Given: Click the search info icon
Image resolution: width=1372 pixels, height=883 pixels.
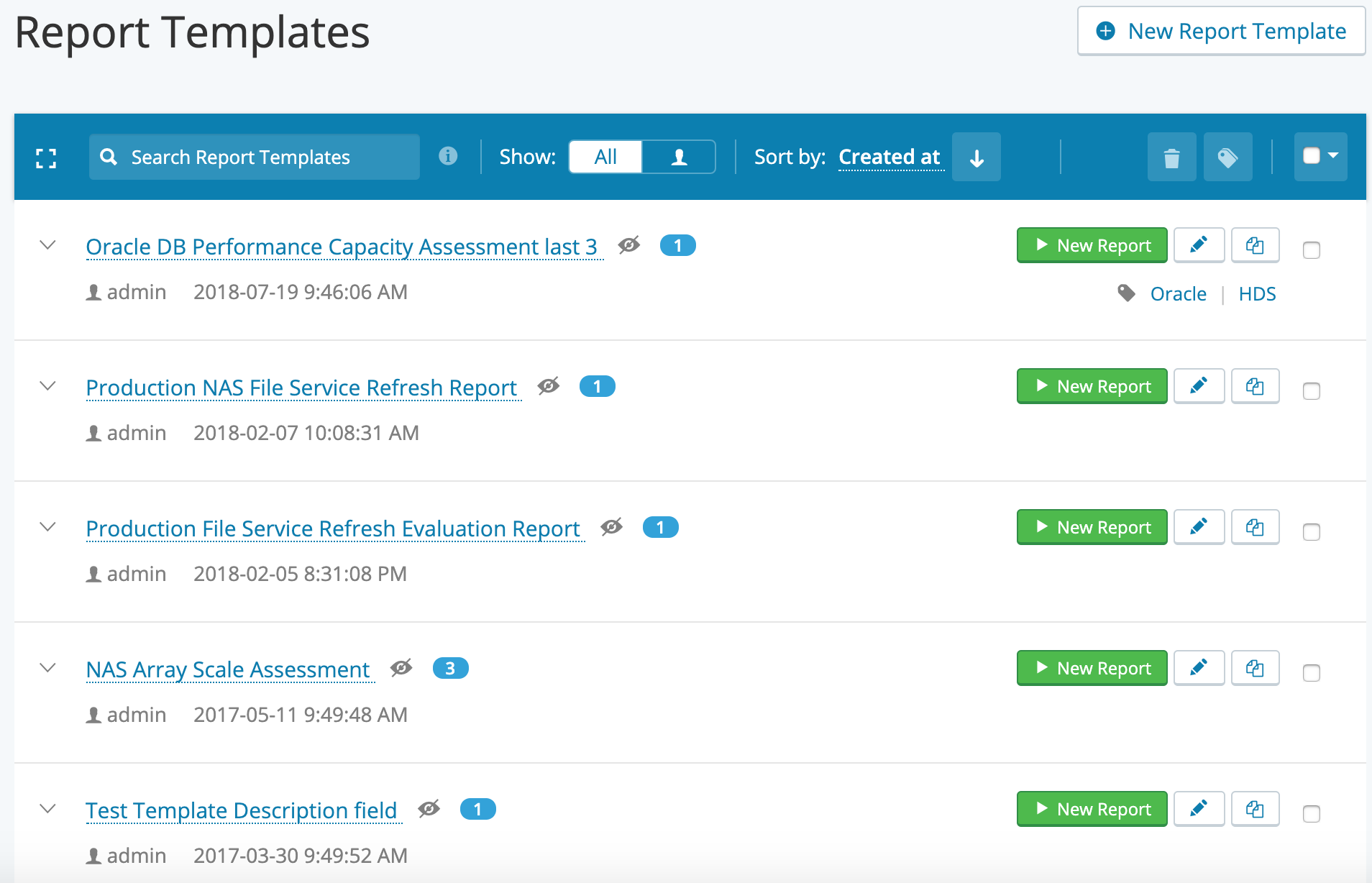Looking at the screenshot, I should 448,156.
